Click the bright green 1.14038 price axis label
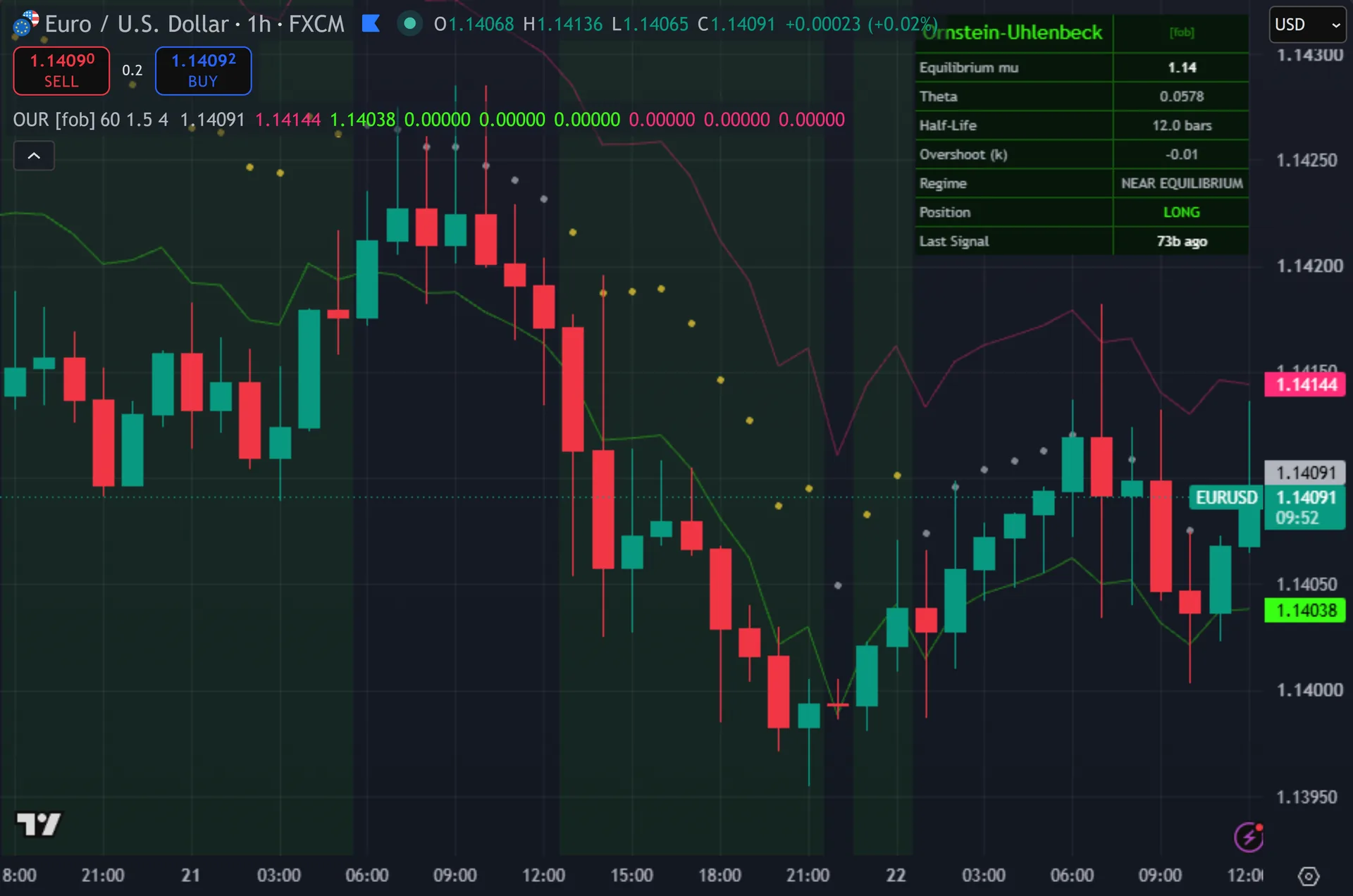1353x896 pixels. point(1305,610)
